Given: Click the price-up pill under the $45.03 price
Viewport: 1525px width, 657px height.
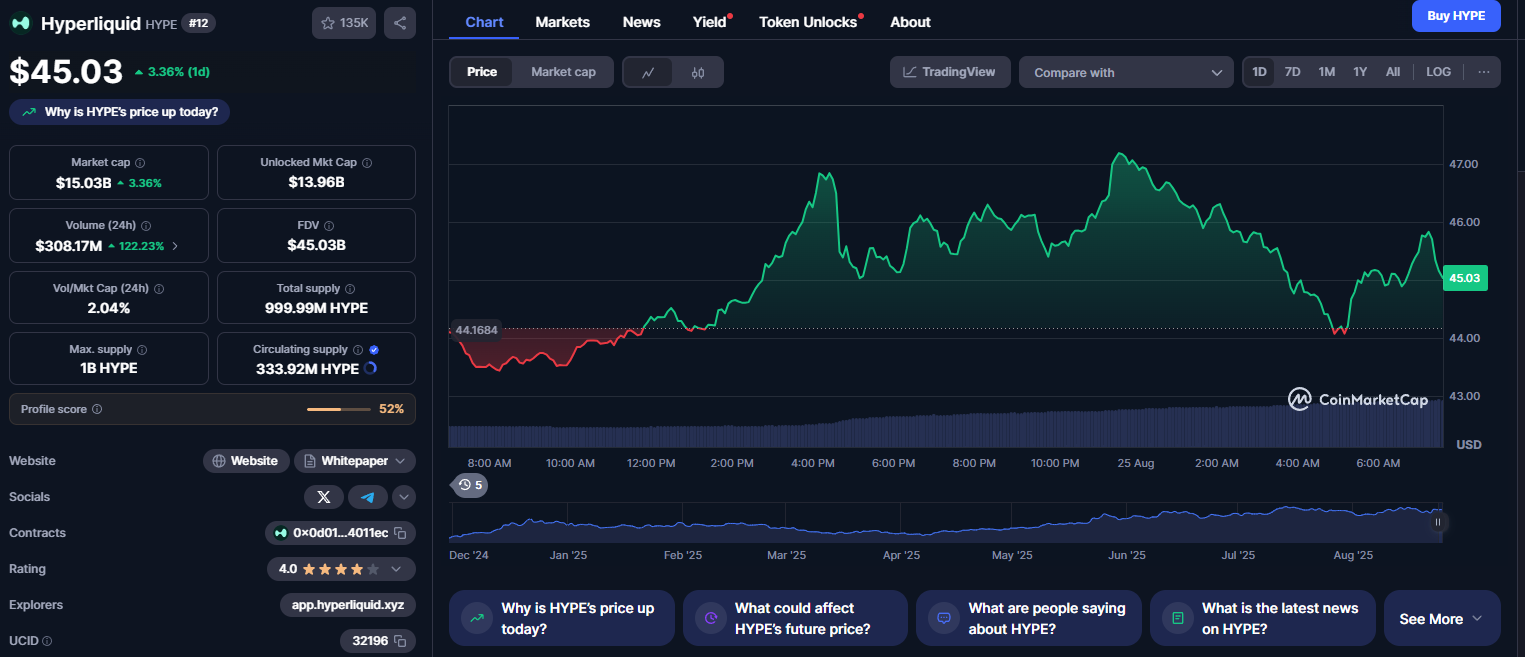Looking at the screenshot, I should [x=120, y=112].
